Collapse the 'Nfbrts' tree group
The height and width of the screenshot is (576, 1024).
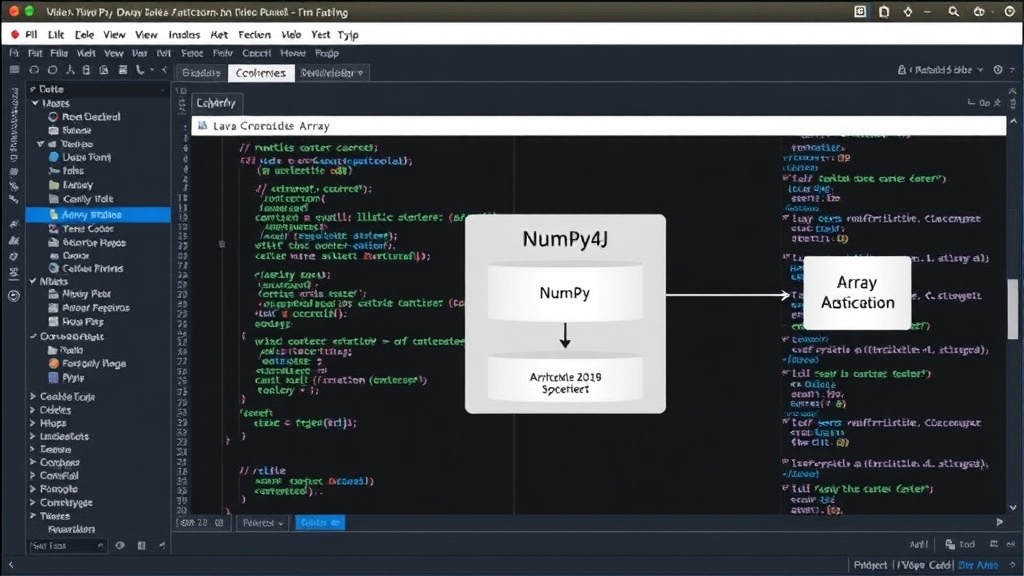tap(33, 281)
